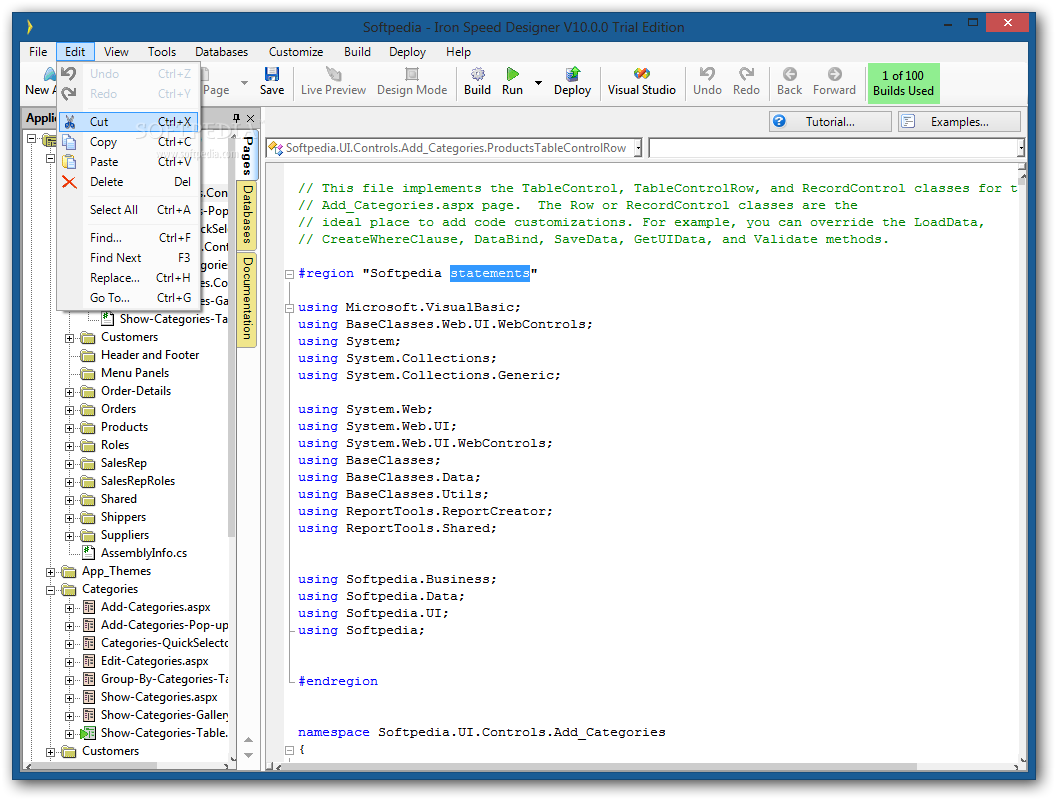Select the Pages side tab
Screen dimensions: 1056x800
pyautogui.click(x=247, y=156)
